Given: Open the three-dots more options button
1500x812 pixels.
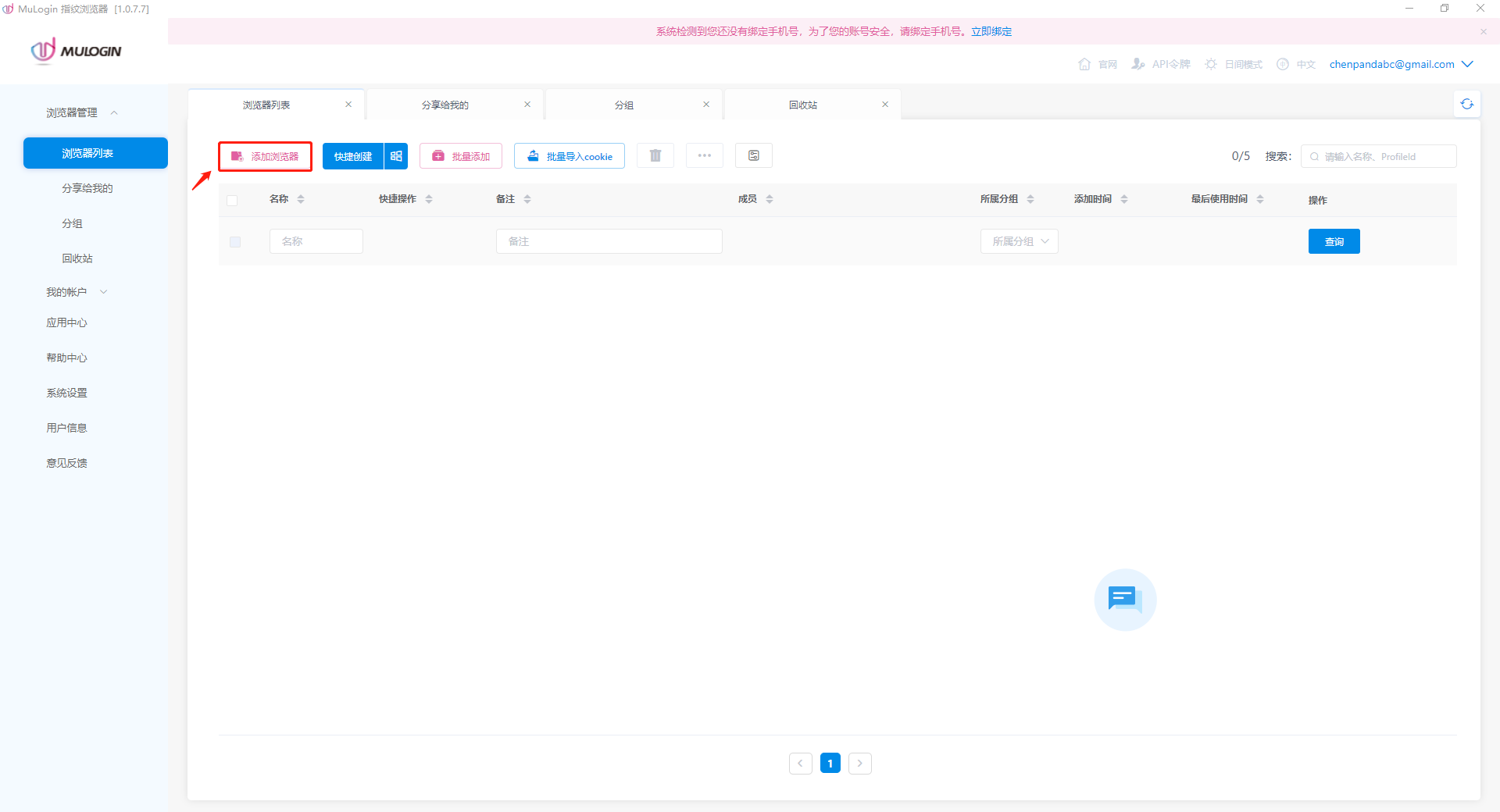Looking at the screenshot, I should pos(704,155).
